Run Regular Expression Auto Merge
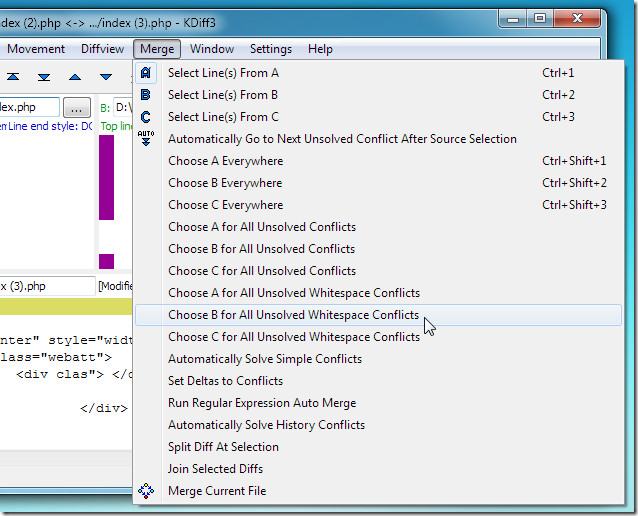This screenshot has width=638, height=516. tap(378, 402)
